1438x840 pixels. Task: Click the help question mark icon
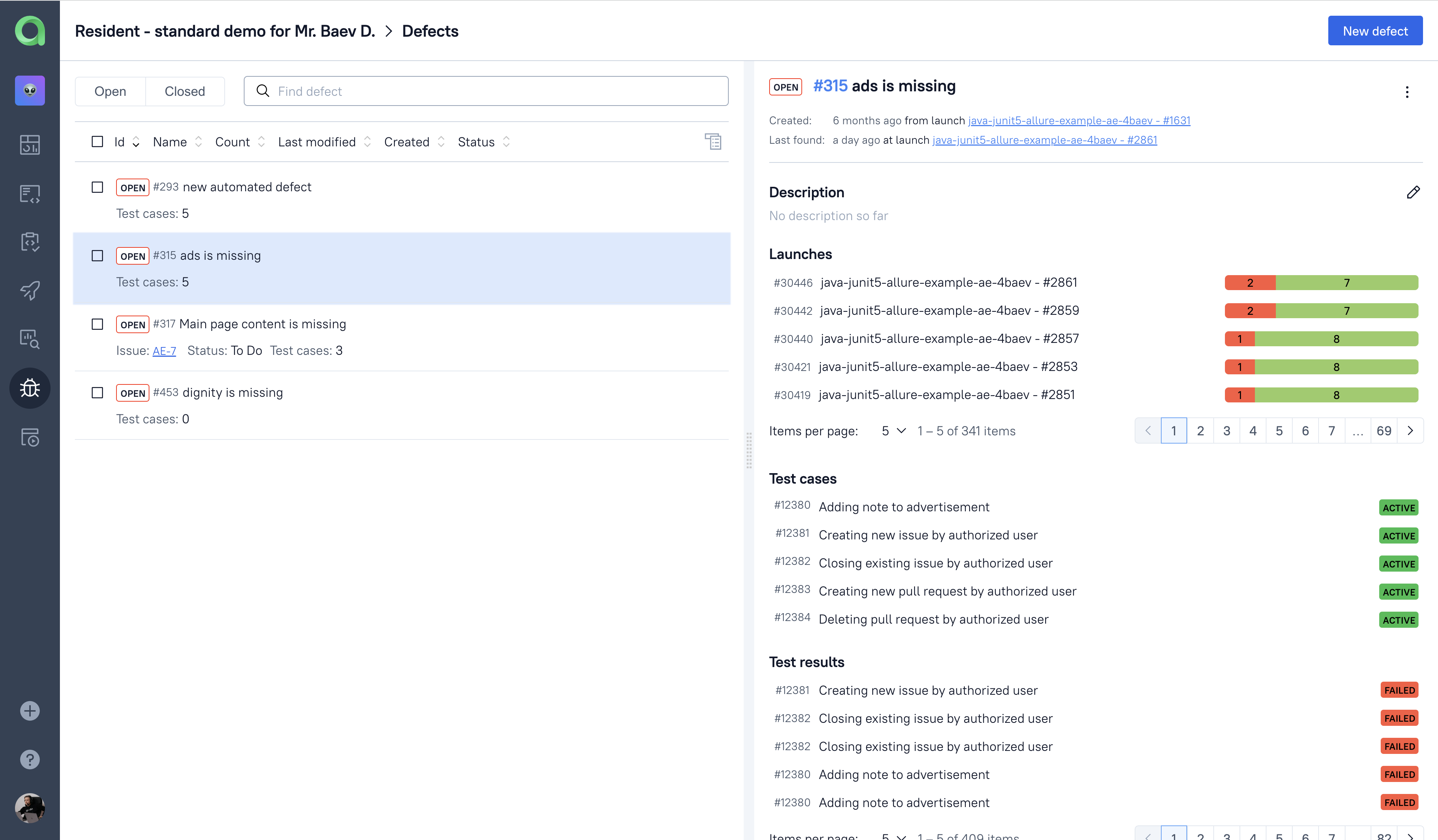point(30,760)
